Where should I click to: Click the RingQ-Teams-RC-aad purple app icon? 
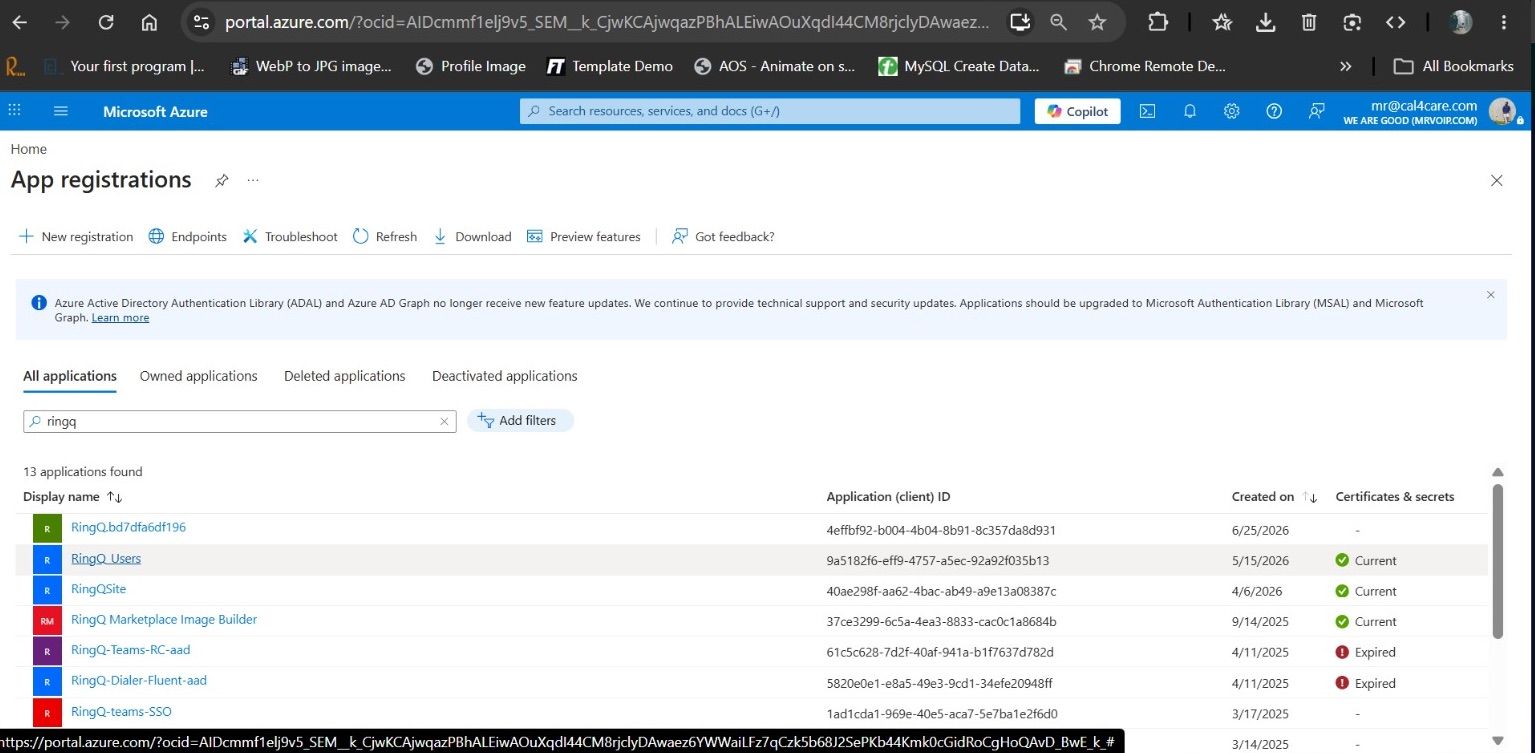coord(47,651)
